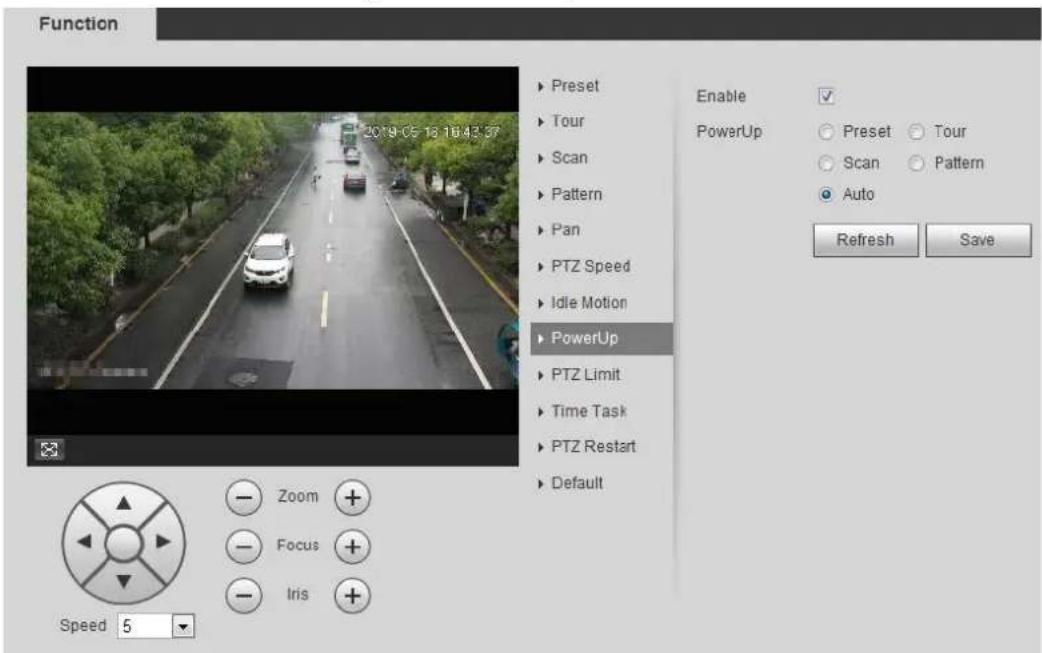Switch to the Function tab

click(x=79, y=24)
